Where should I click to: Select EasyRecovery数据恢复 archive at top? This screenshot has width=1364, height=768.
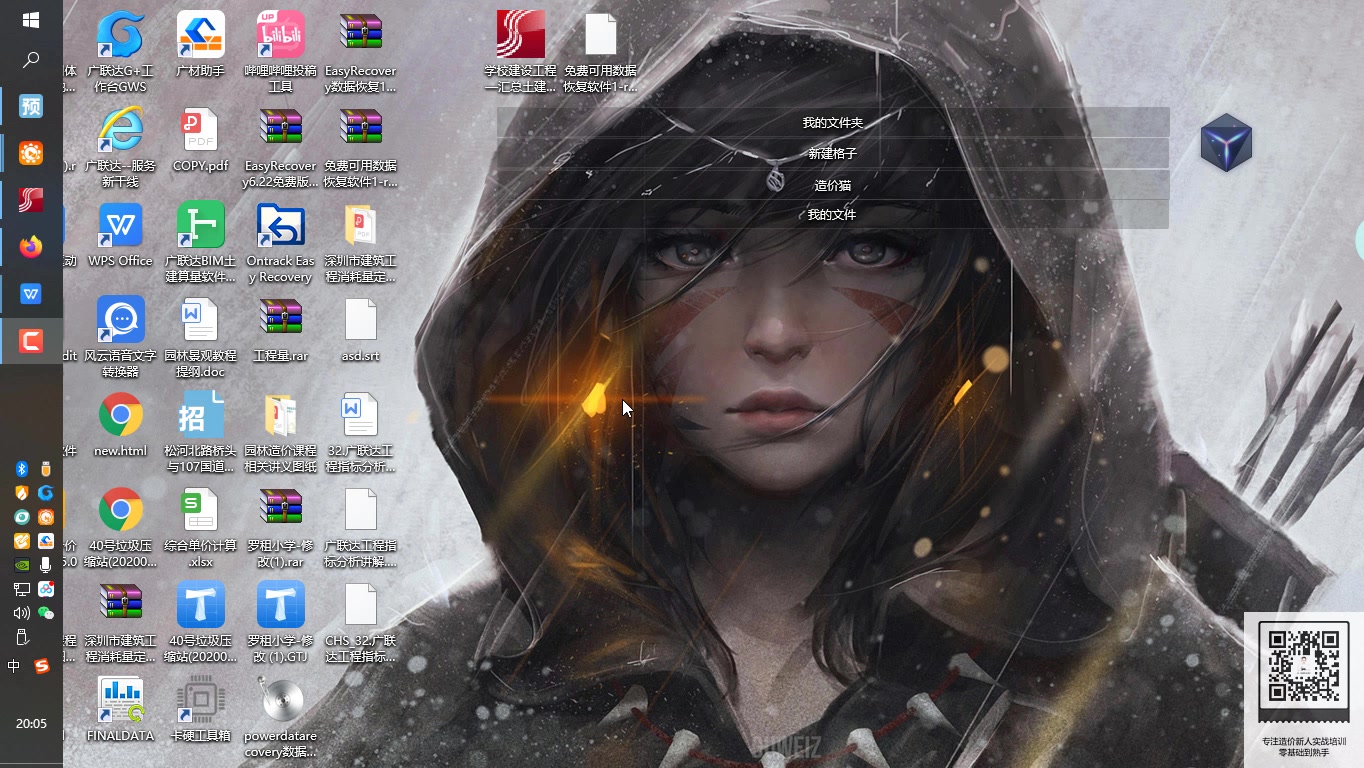tap(361, 52)
